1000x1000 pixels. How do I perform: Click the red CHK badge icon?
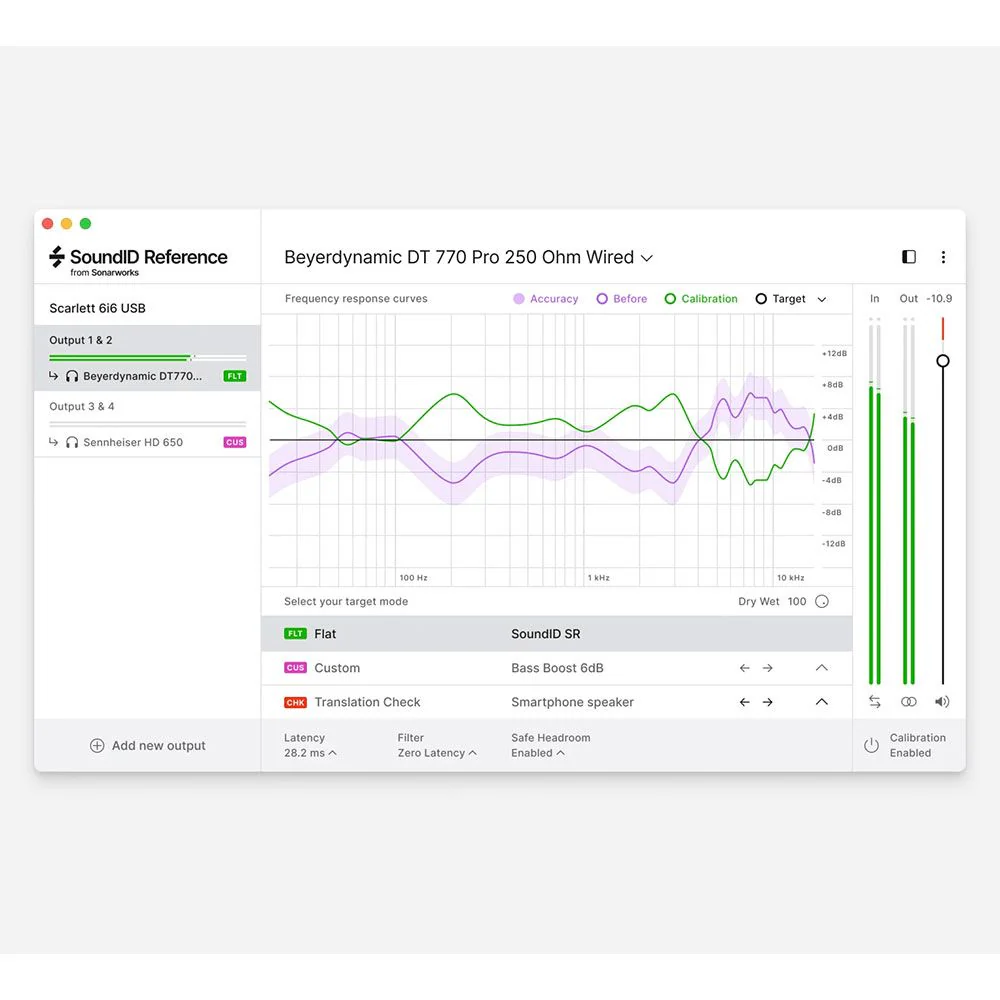coord(295,702)
